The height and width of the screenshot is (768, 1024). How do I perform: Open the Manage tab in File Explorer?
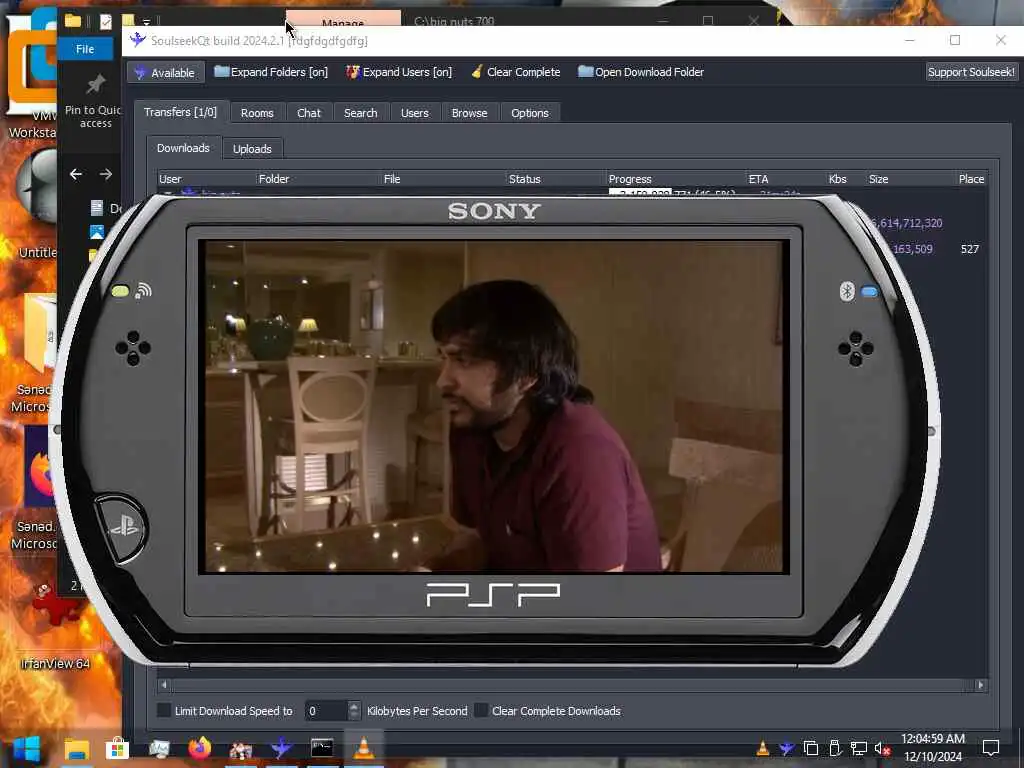tap(343, 20)
